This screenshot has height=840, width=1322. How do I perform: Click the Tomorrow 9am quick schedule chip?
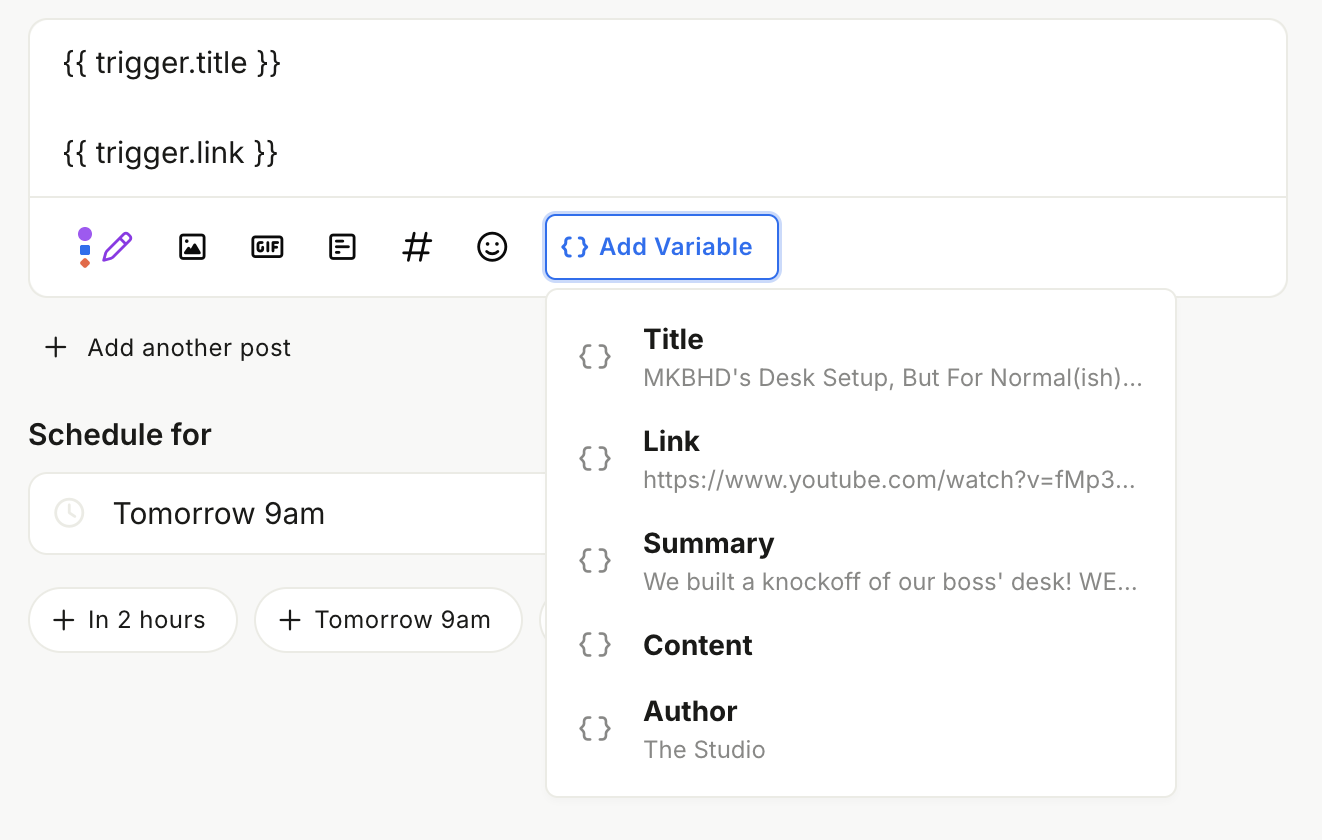[388, 620]
